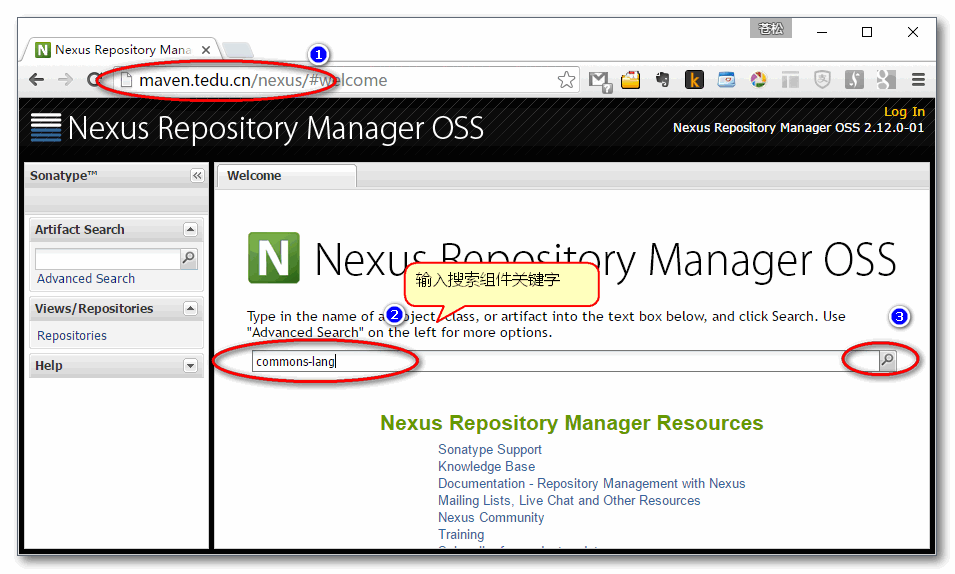Open the Gmail mail checker extension
The image size is (955, 574).
[x=600, y=80]
